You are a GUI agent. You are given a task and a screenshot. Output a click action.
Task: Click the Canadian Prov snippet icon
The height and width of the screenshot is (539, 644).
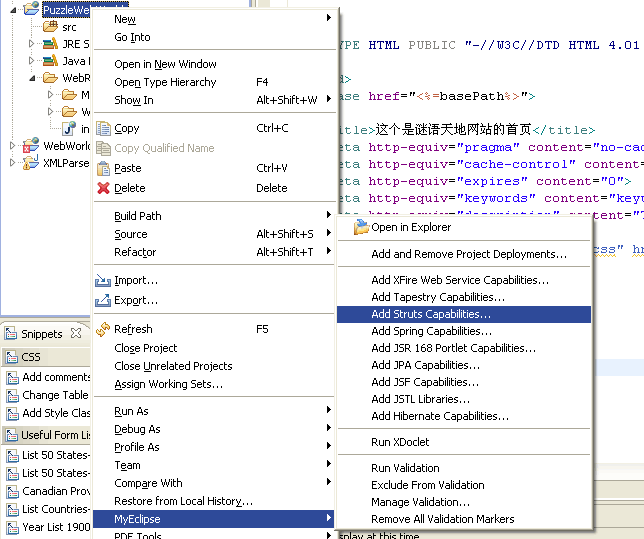tap(13, 491)
